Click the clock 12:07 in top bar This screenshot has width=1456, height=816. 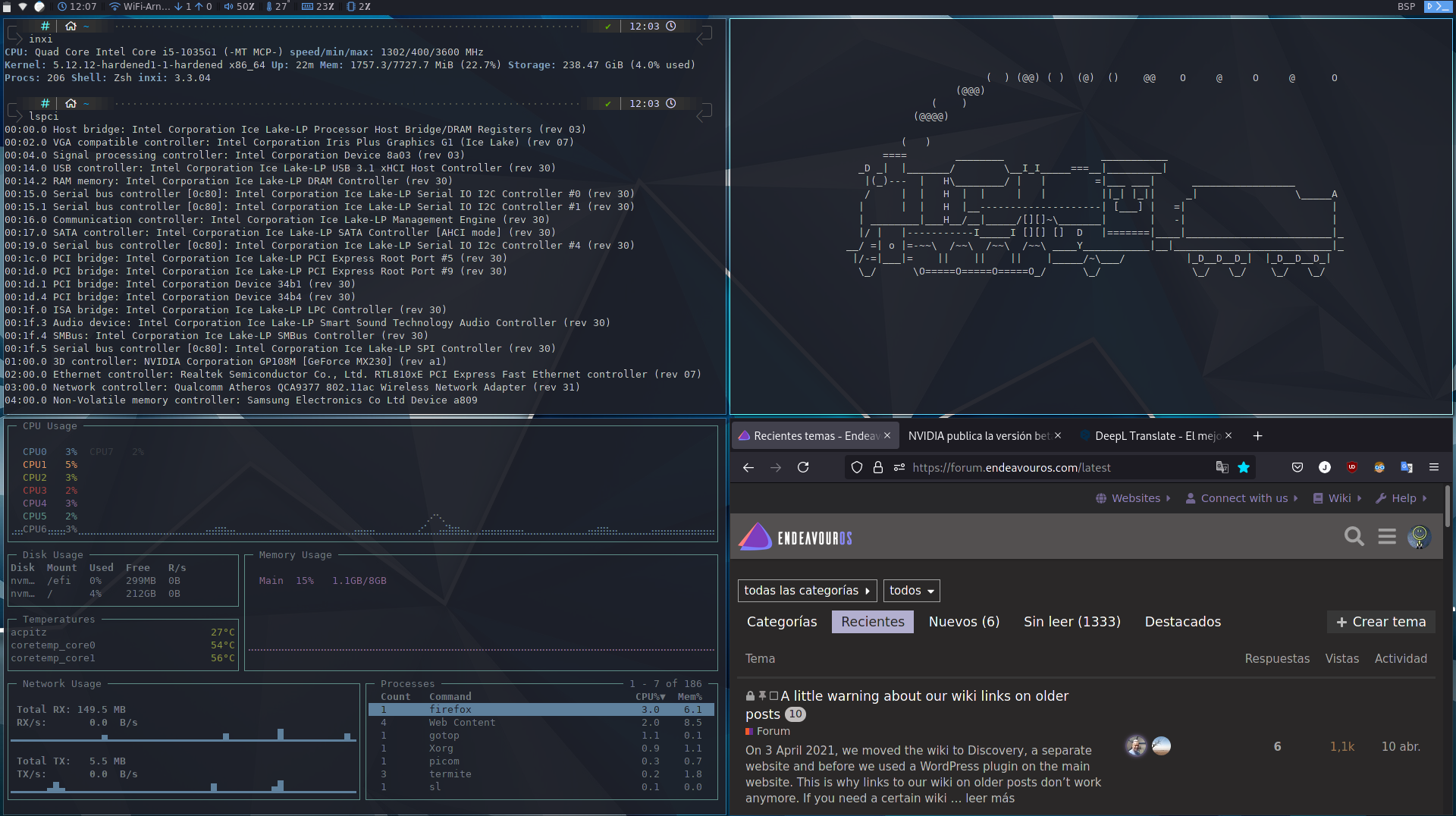(x=77, y=6)
